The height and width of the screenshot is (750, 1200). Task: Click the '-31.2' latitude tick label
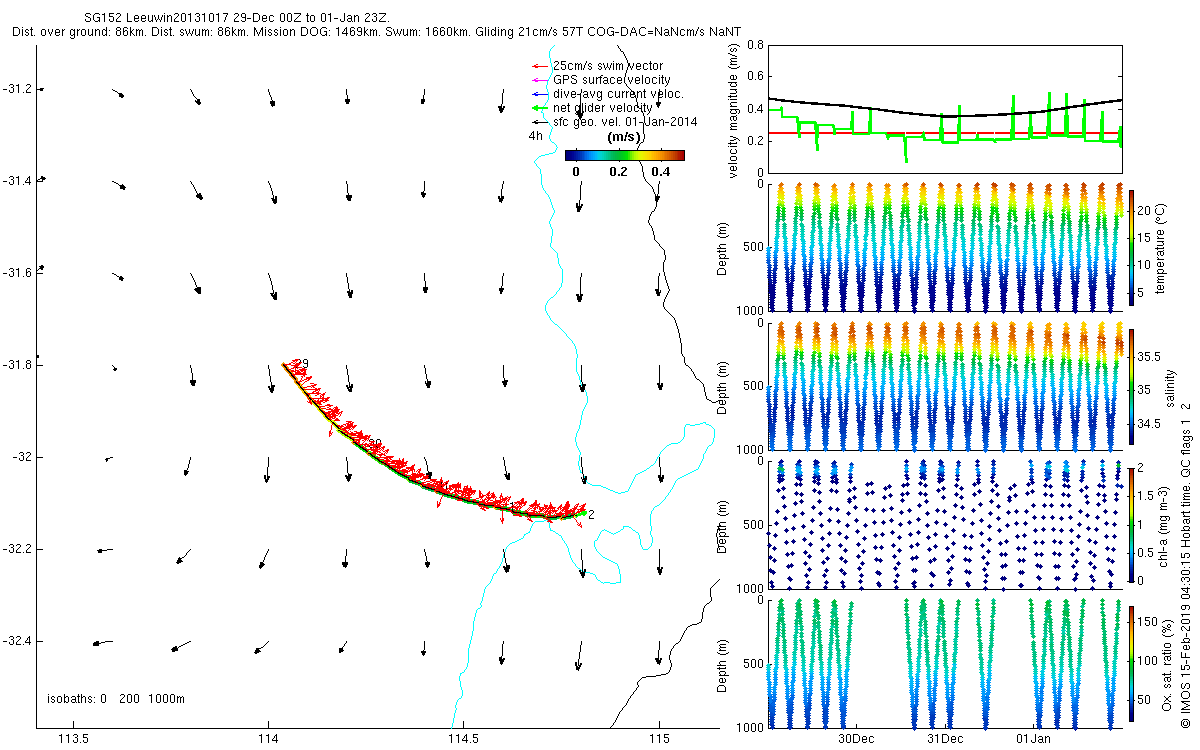(18, 89)
